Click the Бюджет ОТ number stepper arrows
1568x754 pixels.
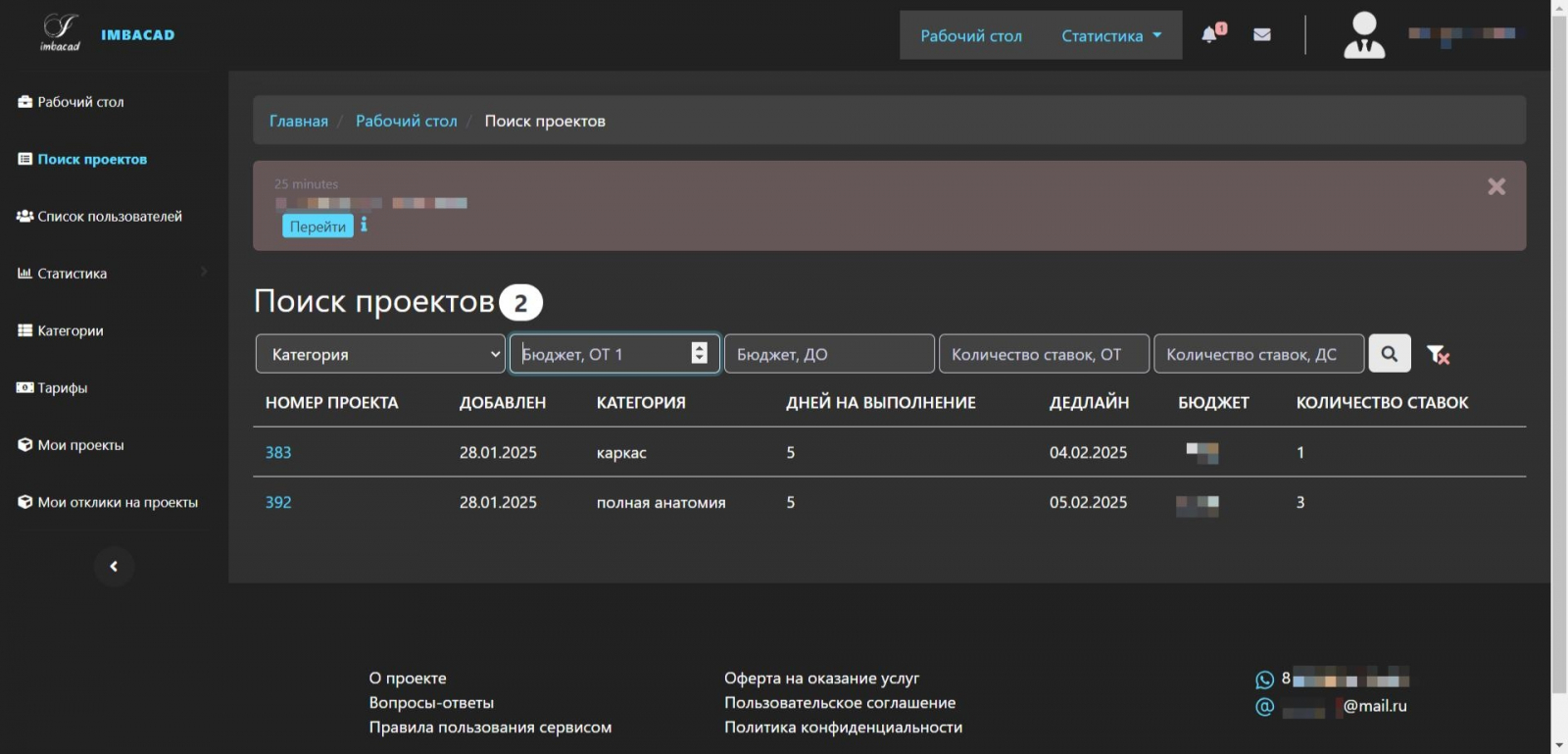point(699,353)
